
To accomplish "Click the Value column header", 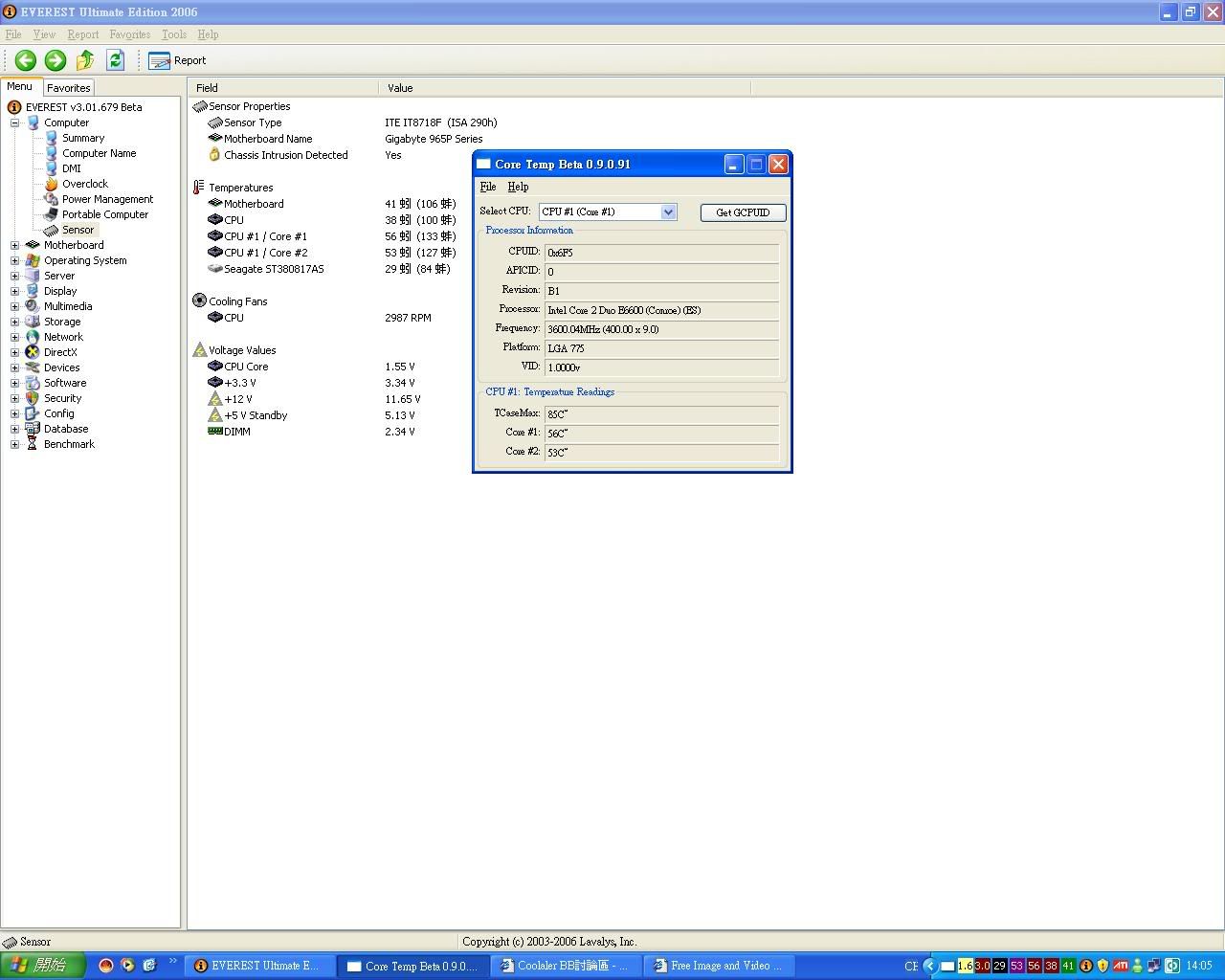I will [x=565, y=87].
